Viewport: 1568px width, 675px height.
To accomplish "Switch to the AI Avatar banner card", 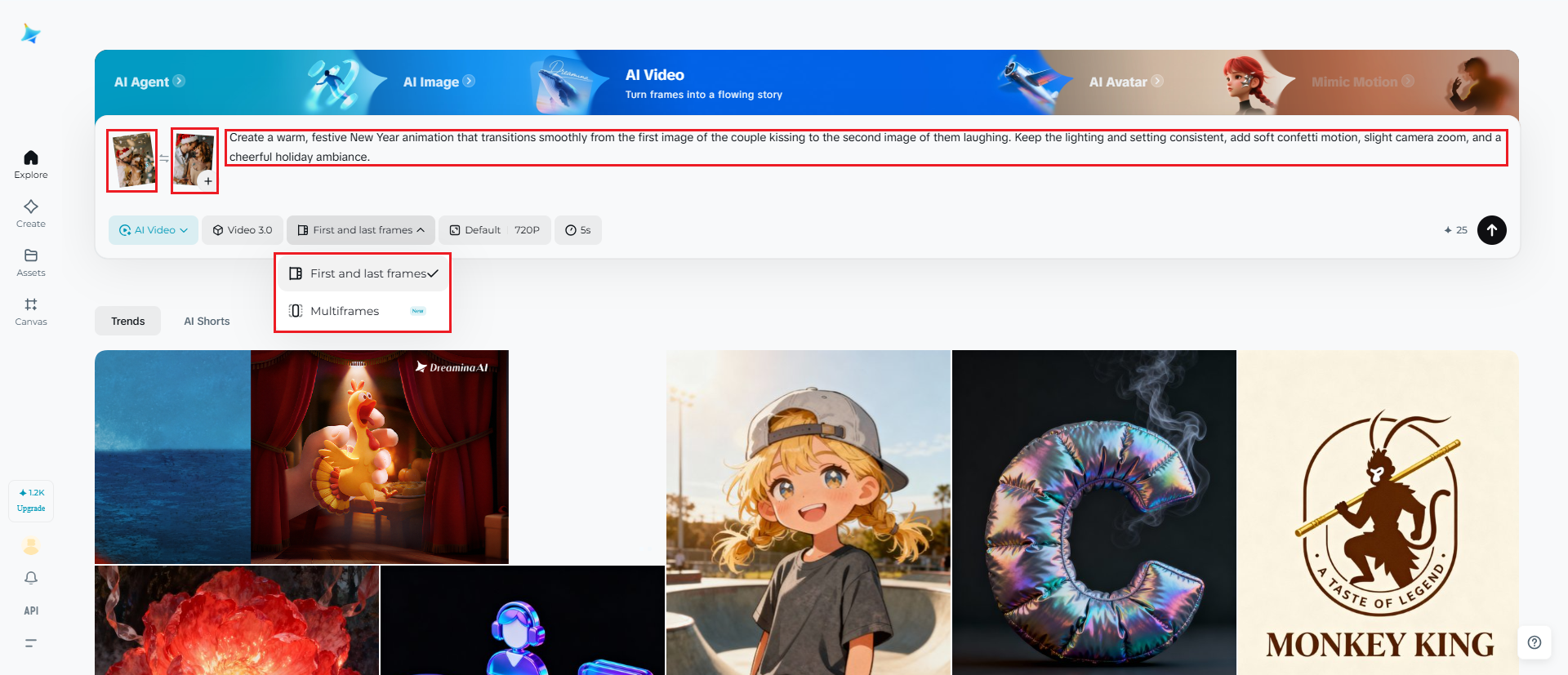I will click(x=1126, y=82).
